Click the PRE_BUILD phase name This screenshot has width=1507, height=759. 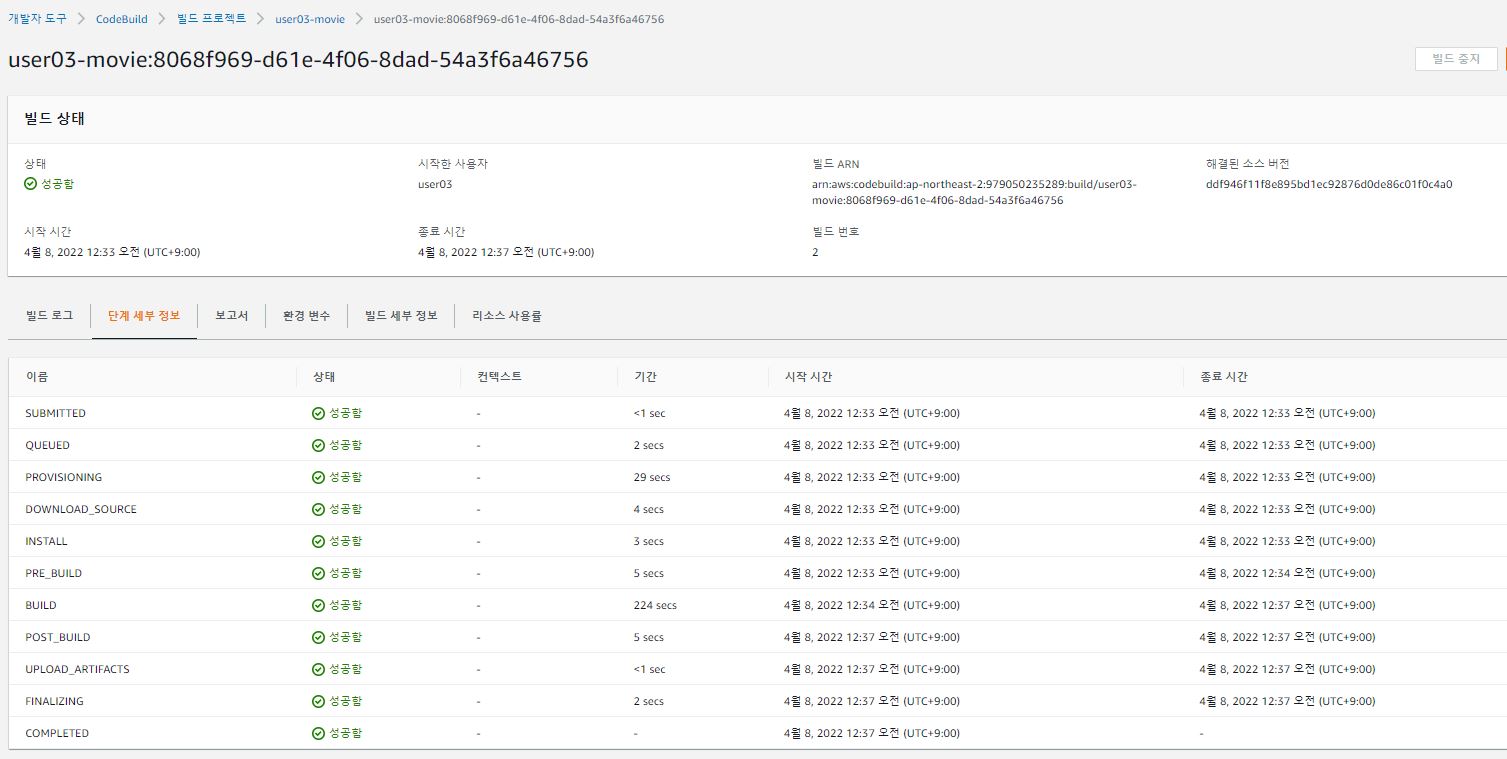54,573
